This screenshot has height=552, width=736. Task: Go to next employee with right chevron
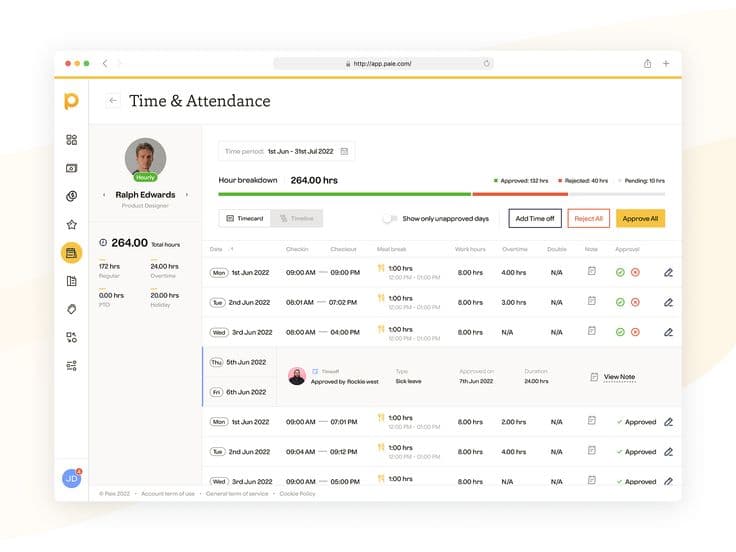(187, 195)
